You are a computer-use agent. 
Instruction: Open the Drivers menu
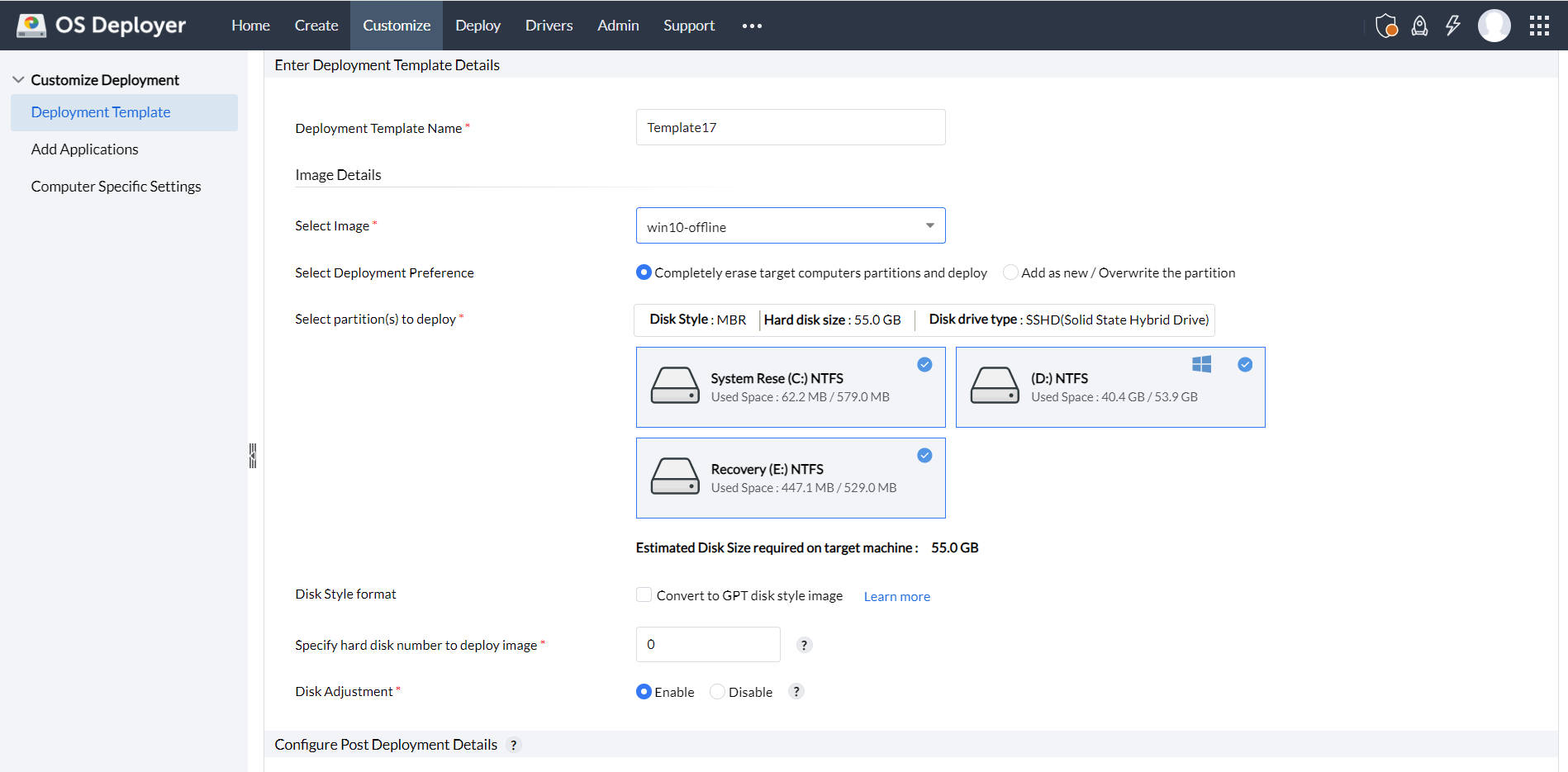(549, 25)
